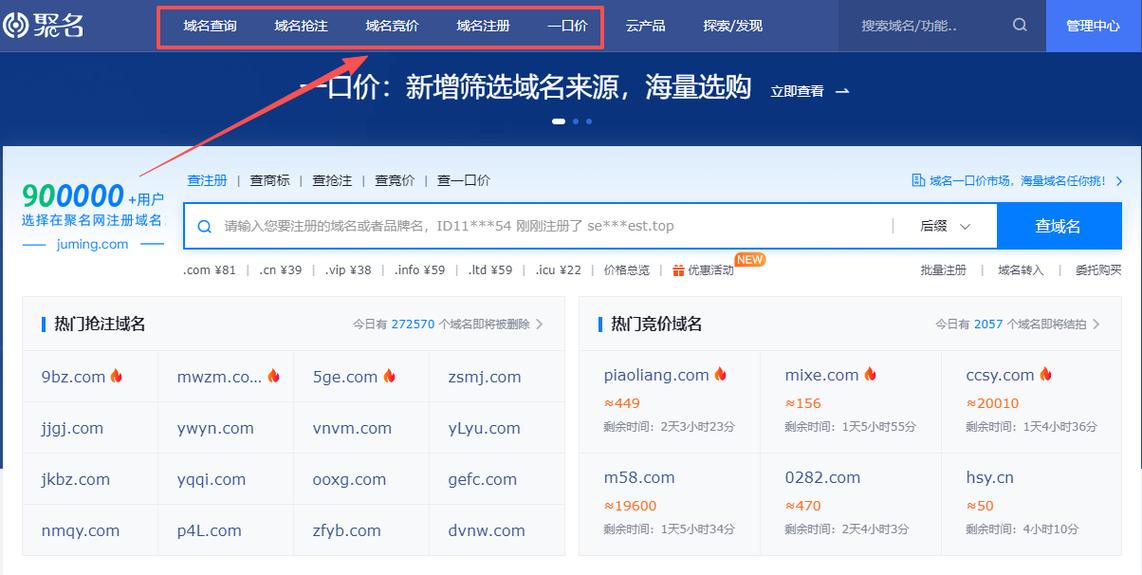The image size is (1142, 575).
Task: Select the 查抢注 tab
Action: pyautogui.click(x=332, y=180)
